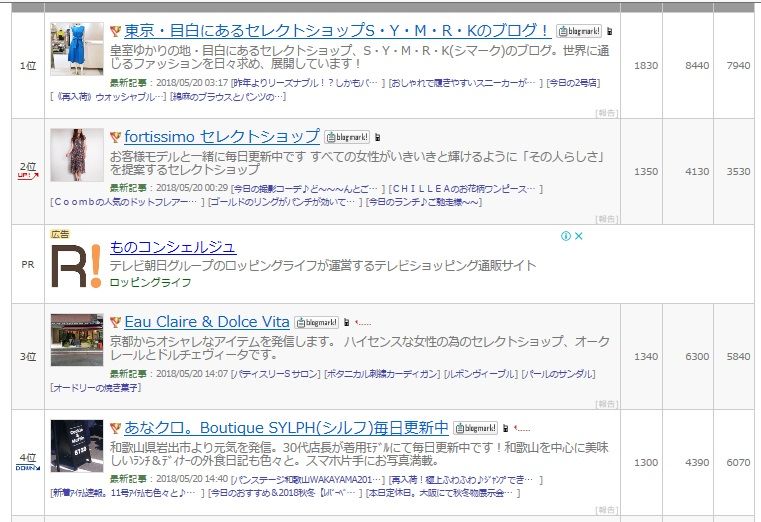Open the article ルボンヴィーブル
The width and height of the screenshot is (761, 522).
pos(481,374)
